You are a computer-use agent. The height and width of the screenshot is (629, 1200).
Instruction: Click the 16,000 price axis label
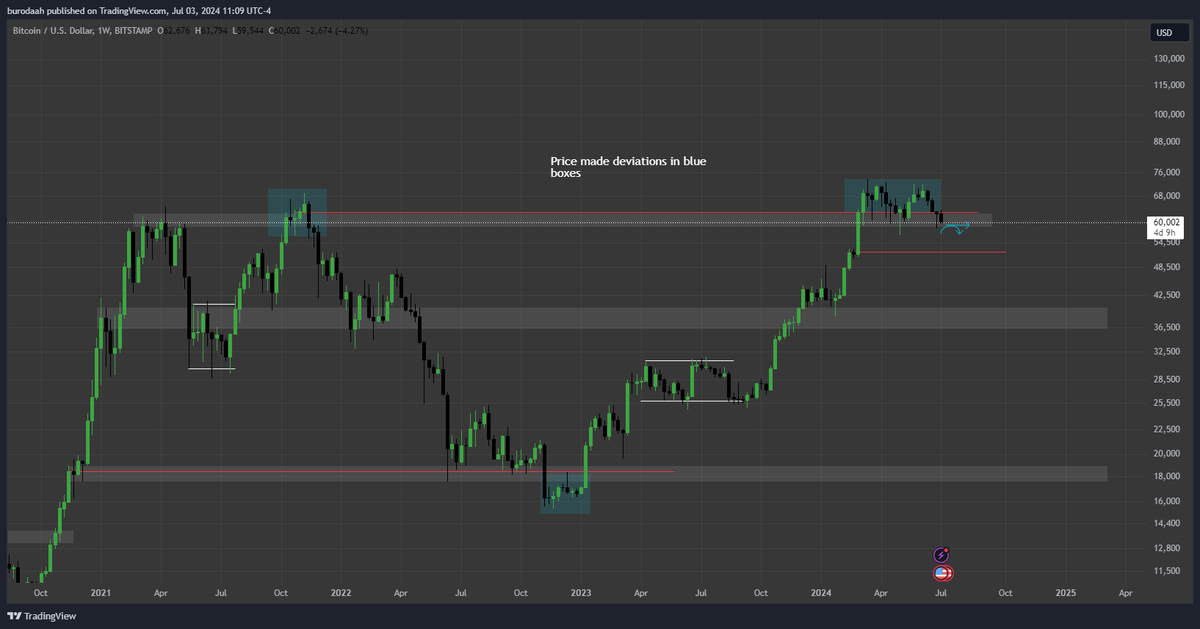point(1166,500)
